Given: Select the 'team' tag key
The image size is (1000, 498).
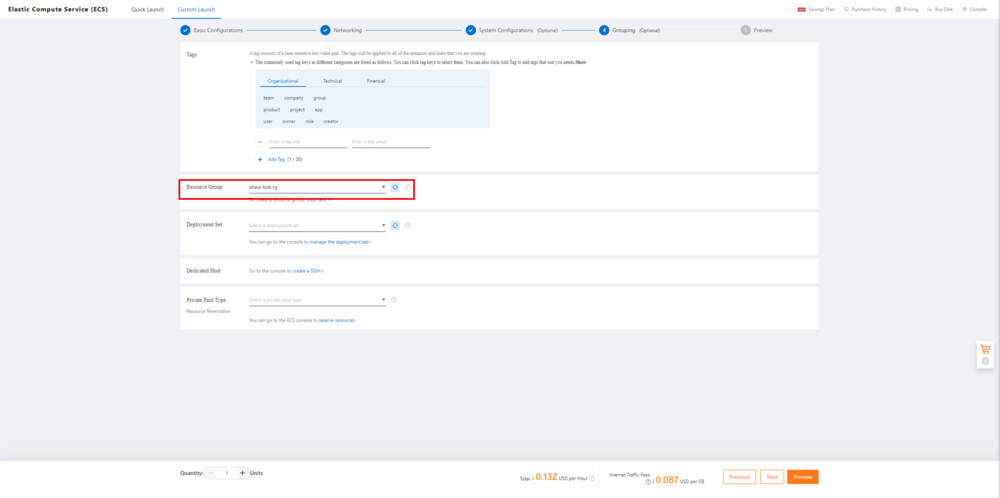Looking at the screenshot, I should point(268,98).
